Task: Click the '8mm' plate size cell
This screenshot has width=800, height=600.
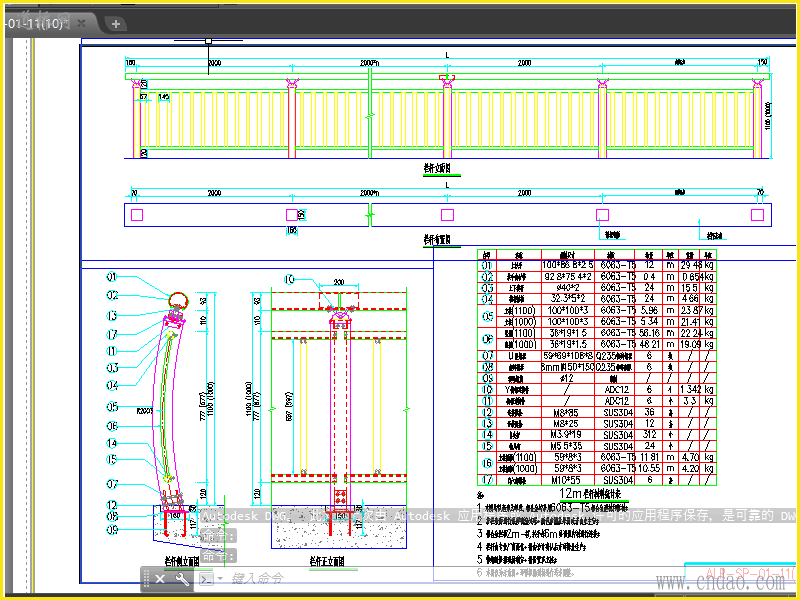Action: point(568,367)
